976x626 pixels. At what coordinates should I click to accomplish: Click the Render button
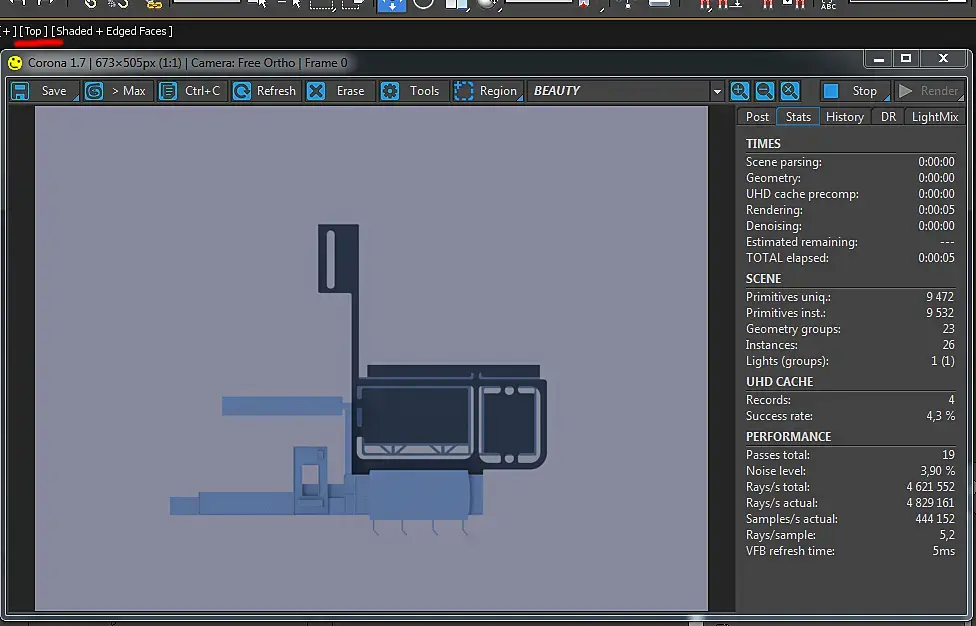click(x=929, y=91)
